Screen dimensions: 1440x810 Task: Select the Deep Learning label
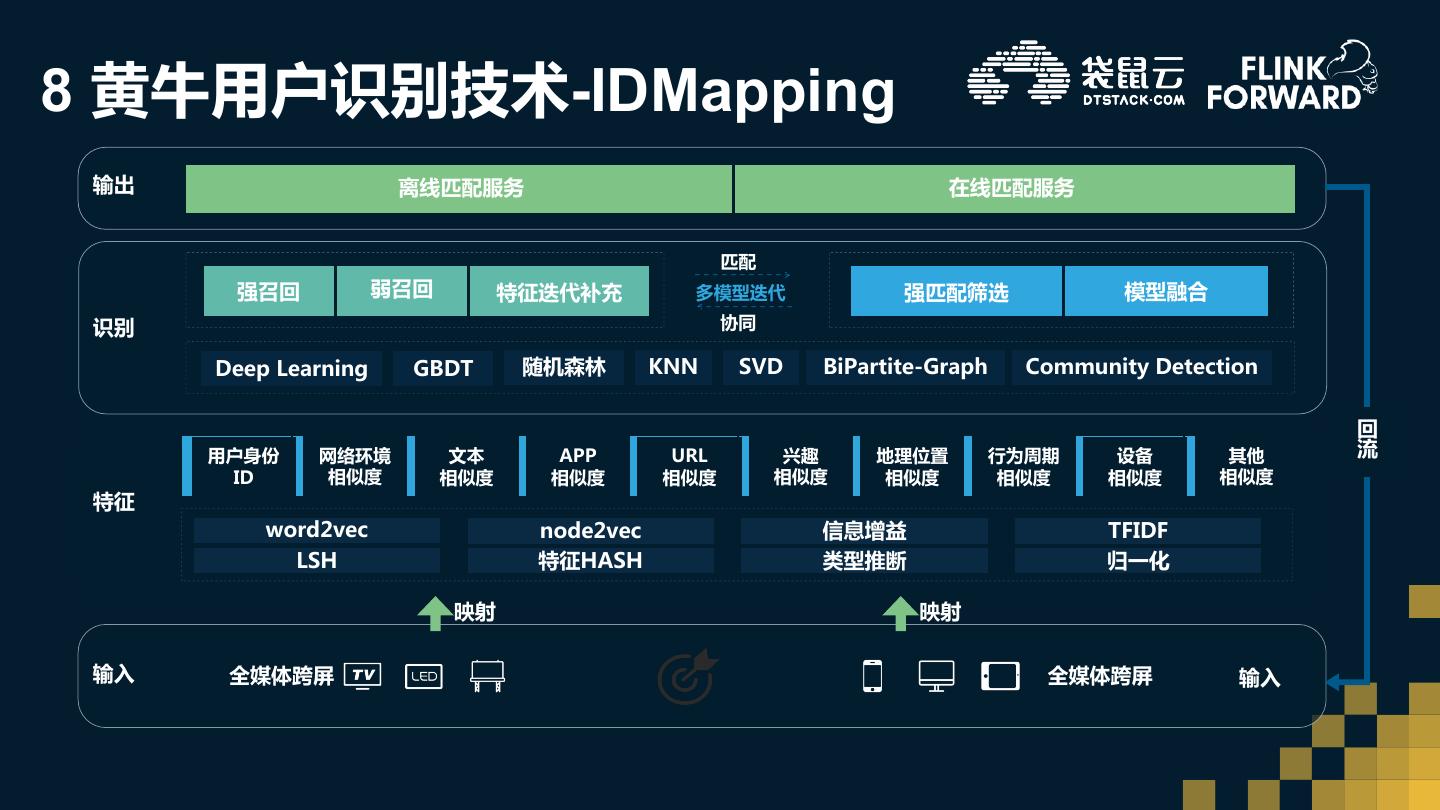pos(291,368)
